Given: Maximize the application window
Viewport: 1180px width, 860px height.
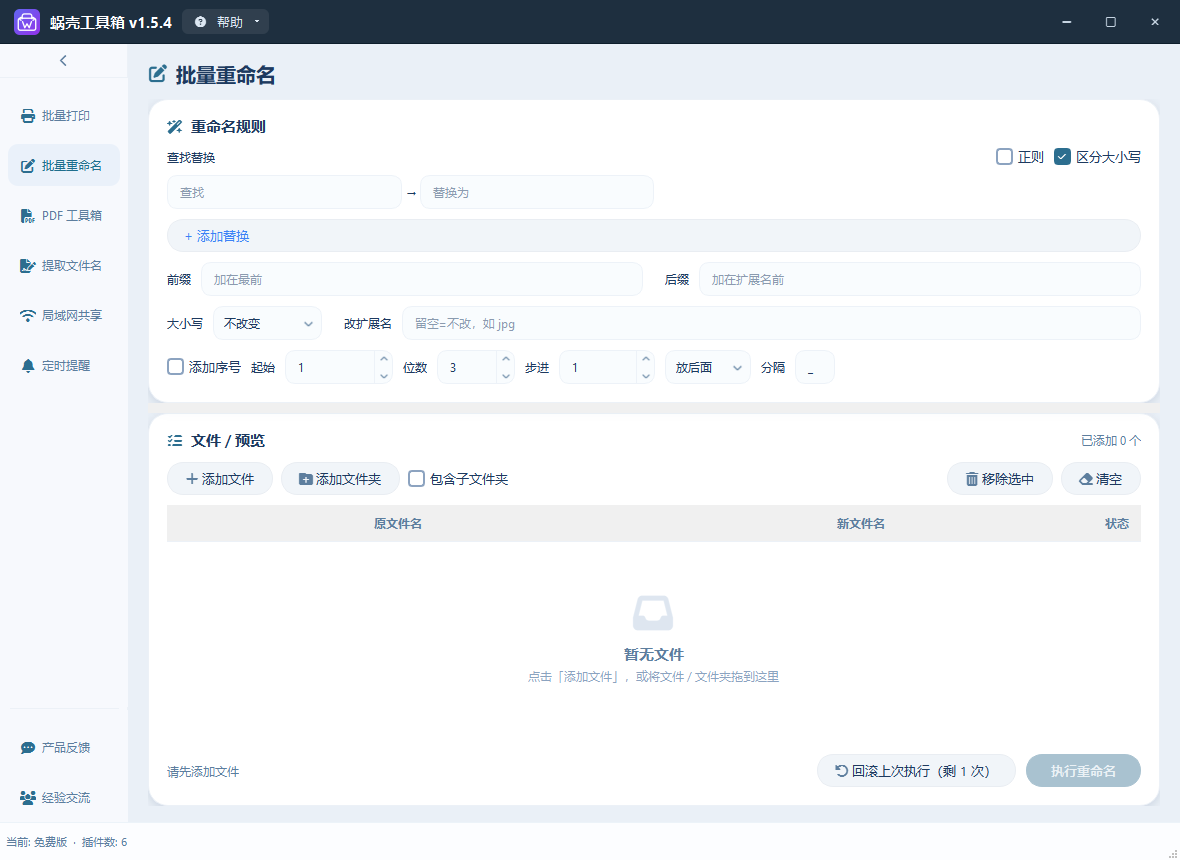Looking at the screenshot, I should [x=1110, y=22].
